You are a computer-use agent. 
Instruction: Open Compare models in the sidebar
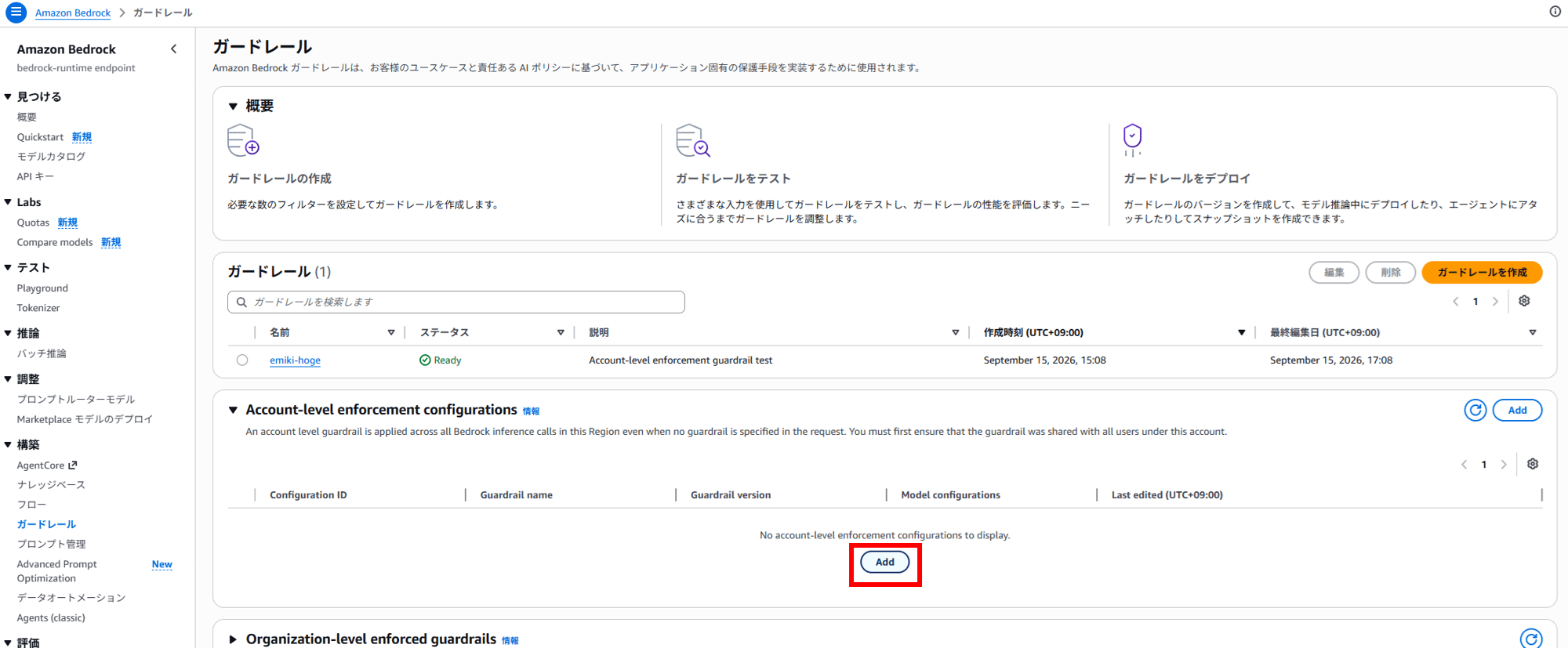tap(55, 242)
